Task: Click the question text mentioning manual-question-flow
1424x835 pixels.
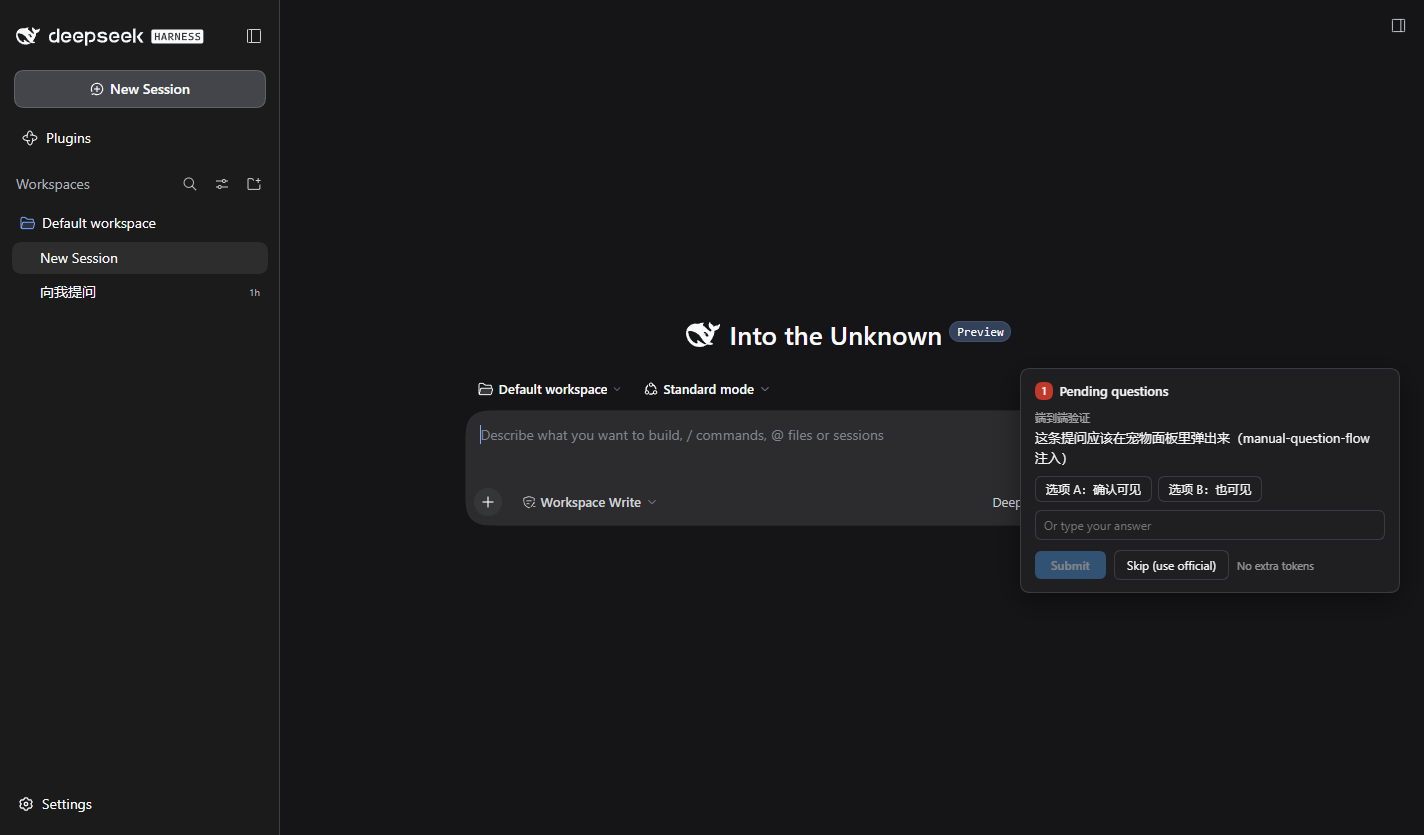Action: pyautogui.click(x=1202, y=448)
